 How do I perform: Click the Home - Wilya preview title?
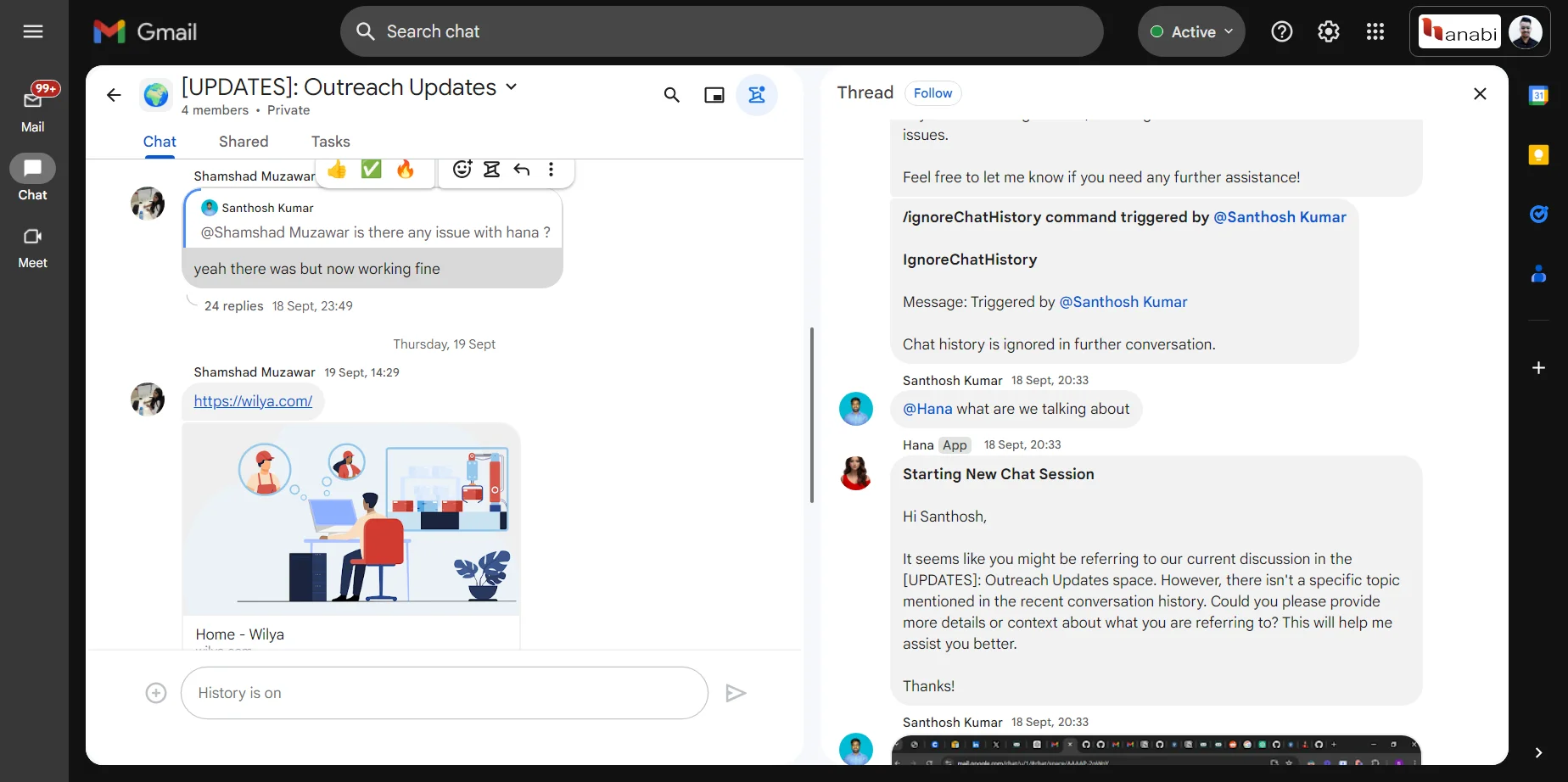(x=240, y=634)
